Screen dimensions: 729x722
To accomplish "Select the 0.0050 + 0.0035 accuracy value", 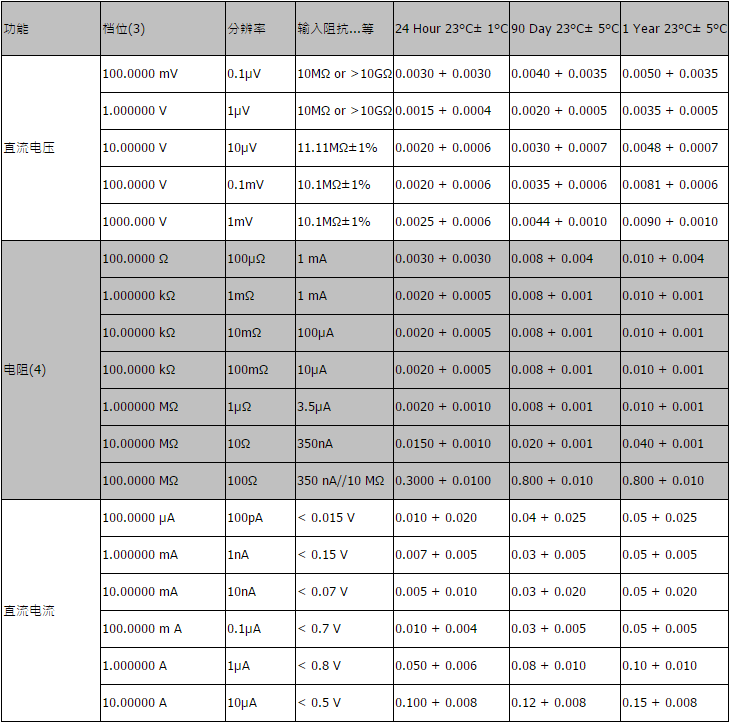I will [x=670, y=74].
